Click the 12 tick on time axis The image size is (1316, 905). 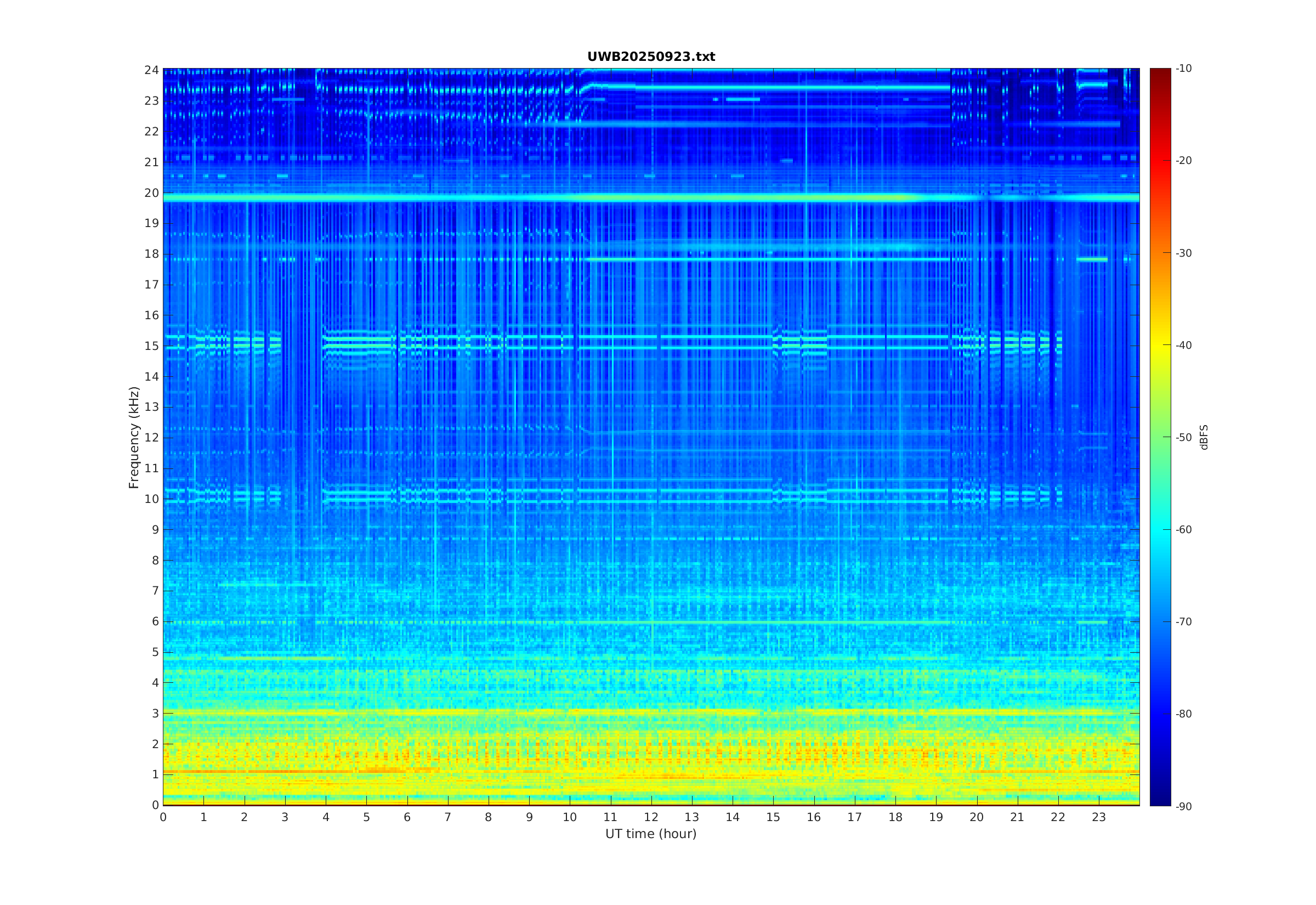click(651, 817)
